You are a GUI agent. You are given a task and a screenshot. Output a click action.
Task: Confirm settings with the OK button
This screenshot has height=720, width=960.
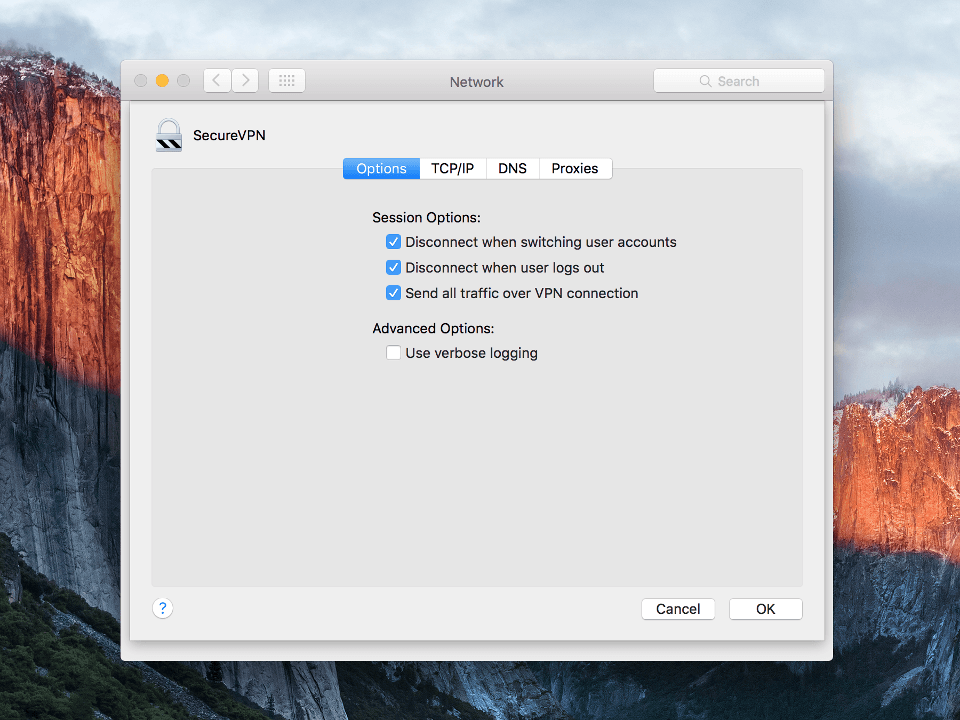(765, 608)
